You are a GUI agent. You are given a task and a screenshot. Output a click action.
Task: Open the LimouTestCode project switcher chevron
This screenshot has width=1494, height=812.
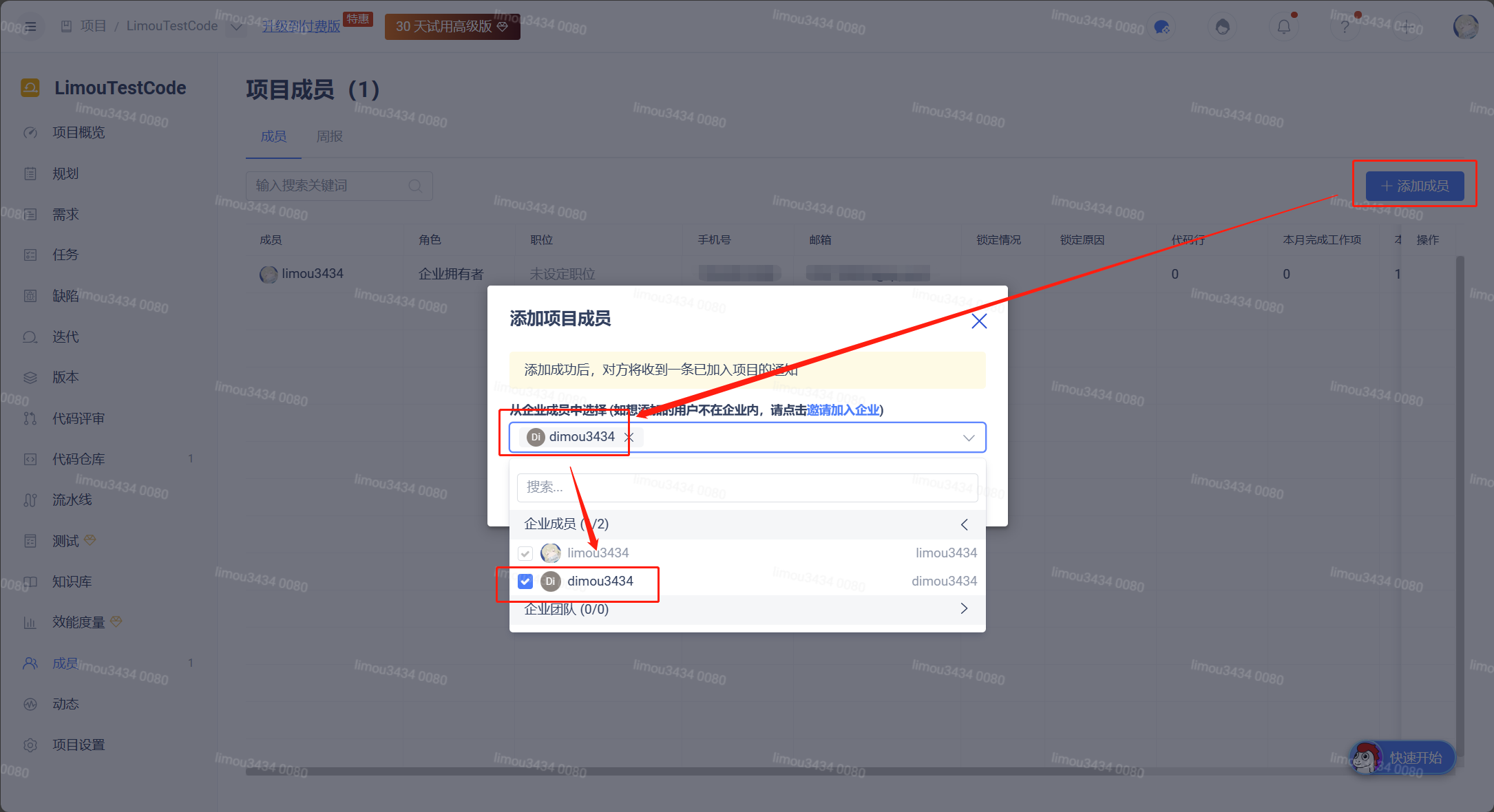click(x=236, y=27)
